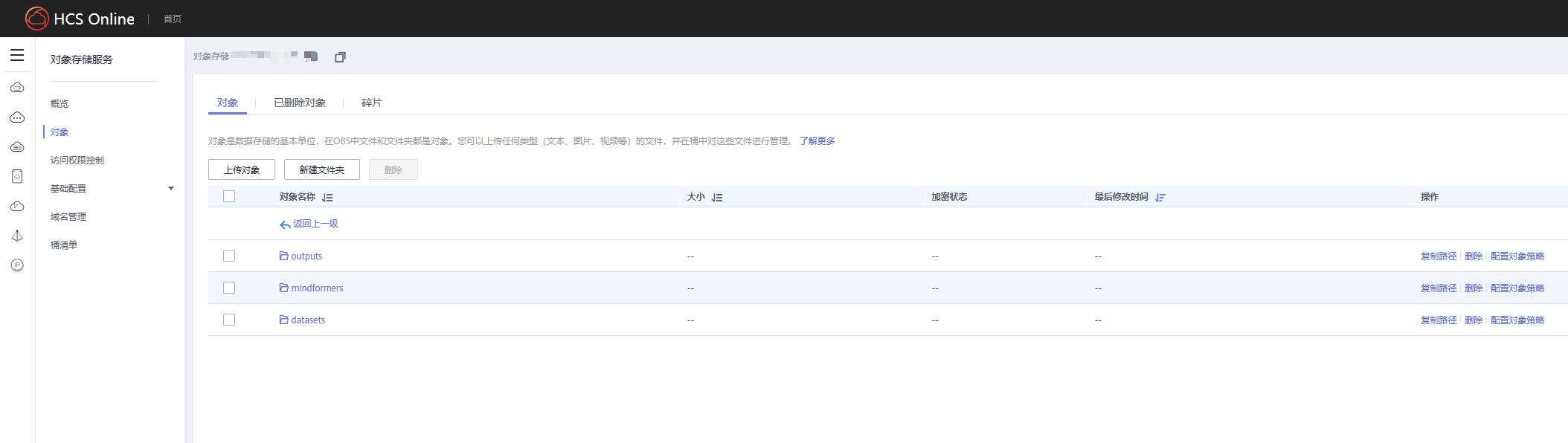Click the 大小 column header
Screen dimensions: 1568x443
[x=696, y=197]
